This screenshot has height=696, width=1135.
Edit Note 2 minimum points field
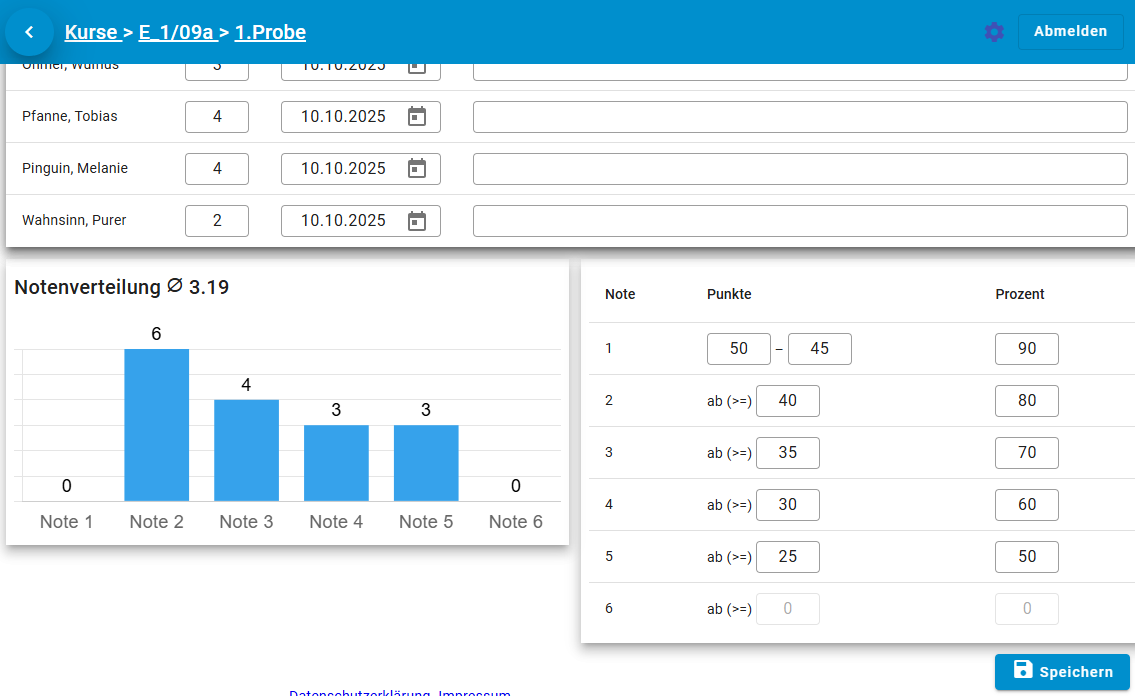click(x=788, y=401)
